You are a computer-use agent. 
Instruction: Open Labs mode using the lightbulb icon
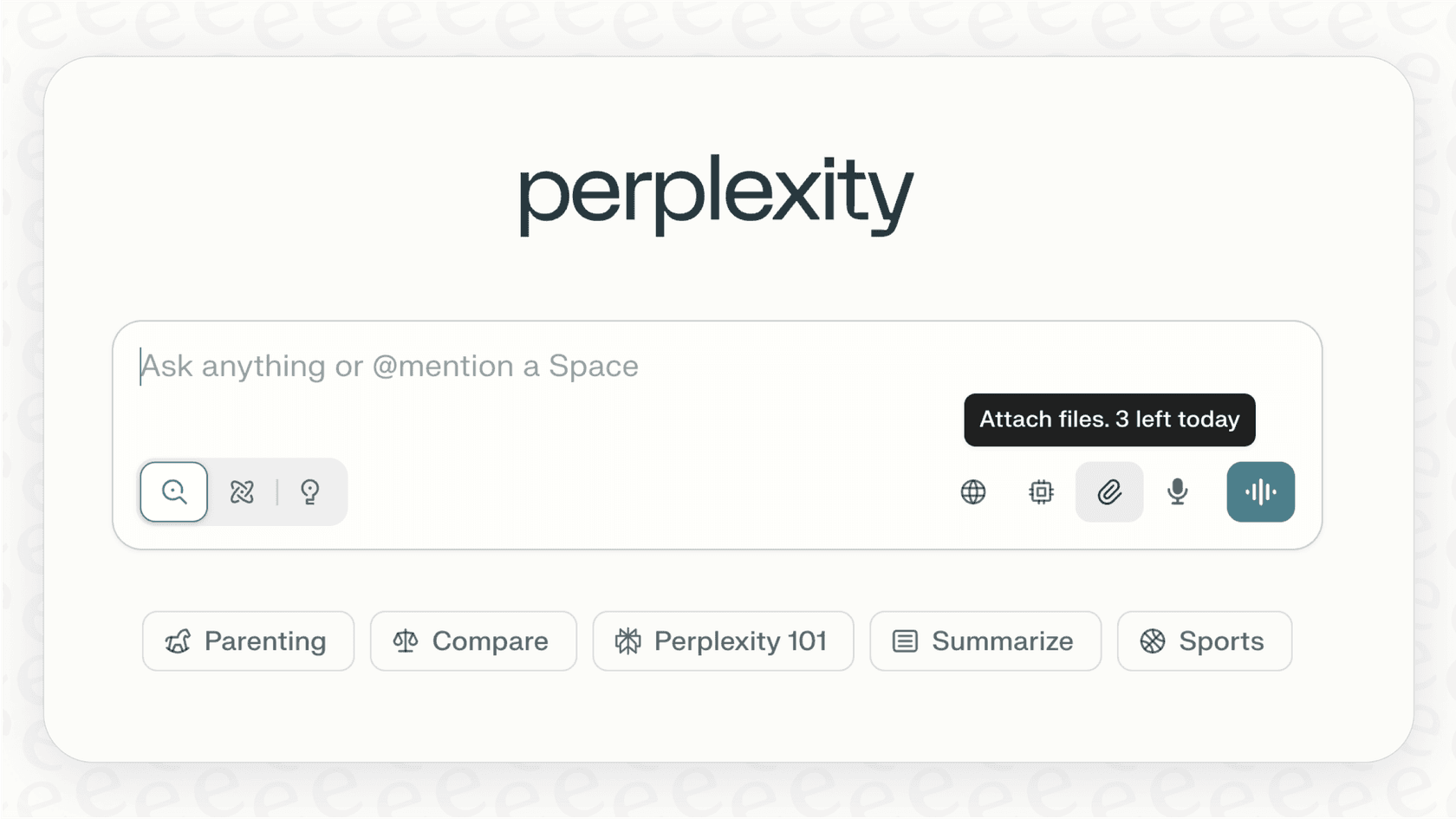click(310, 491)
